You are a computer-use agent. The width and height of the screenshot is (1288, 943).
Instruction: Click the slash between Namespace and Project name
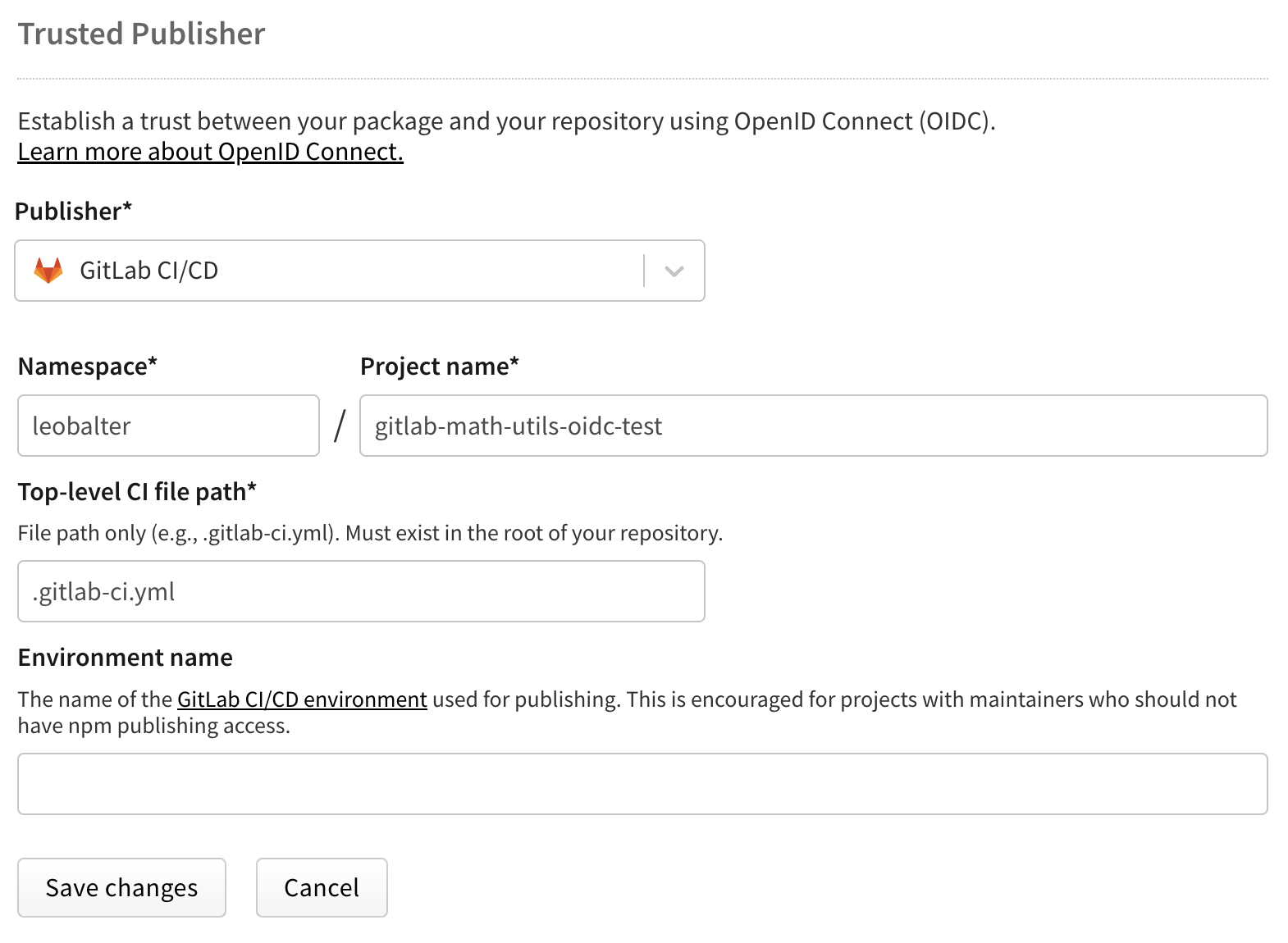pyautogui.click(x=339, y=426)
